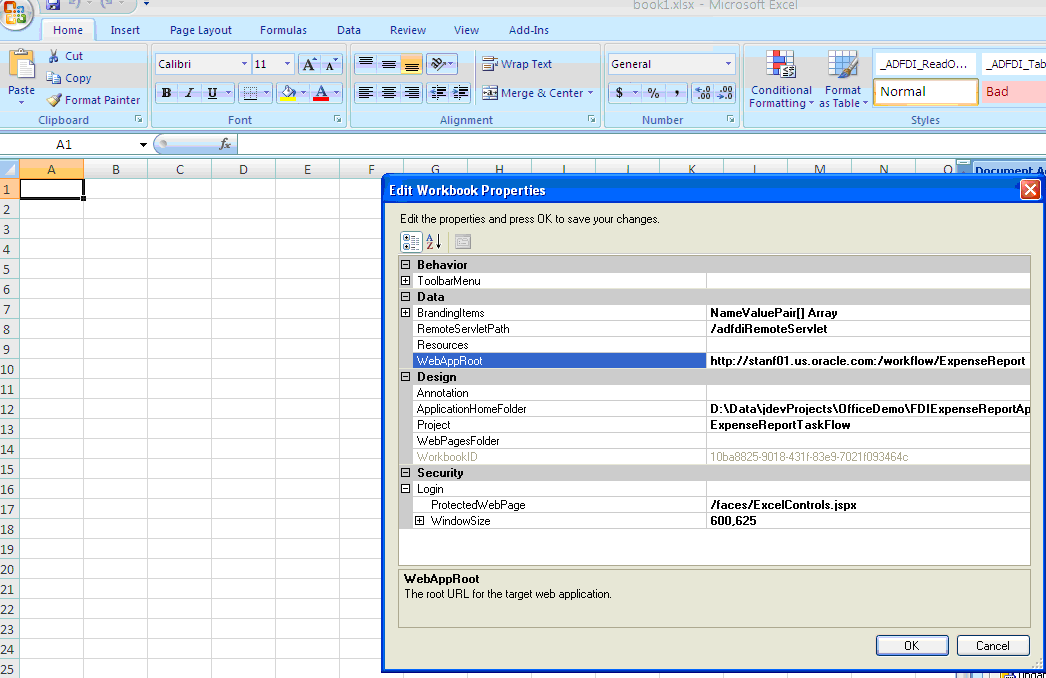Click the Categorized view icon in dialog
Image resolution: width=1046 pixels, height=678 pixels.
411,242
